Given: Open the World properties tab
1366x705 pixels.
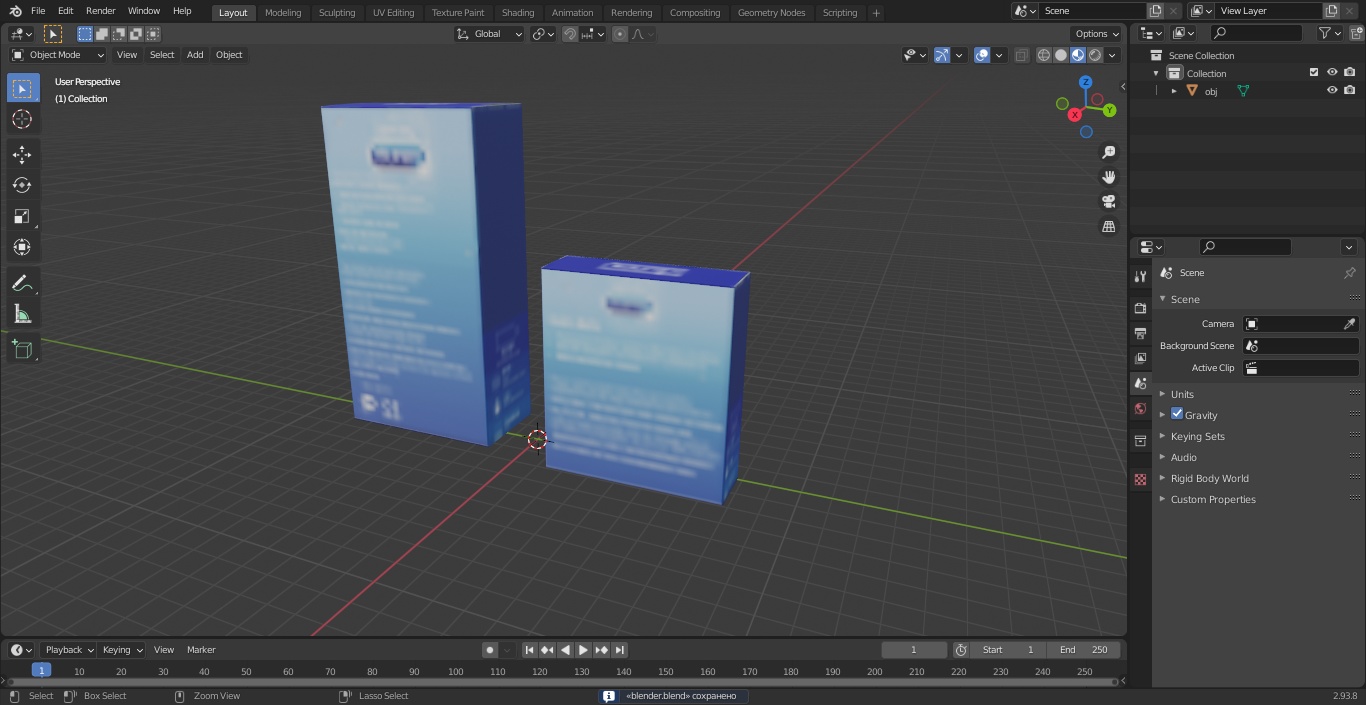Looking at the screenshot, I should 1140,409.
